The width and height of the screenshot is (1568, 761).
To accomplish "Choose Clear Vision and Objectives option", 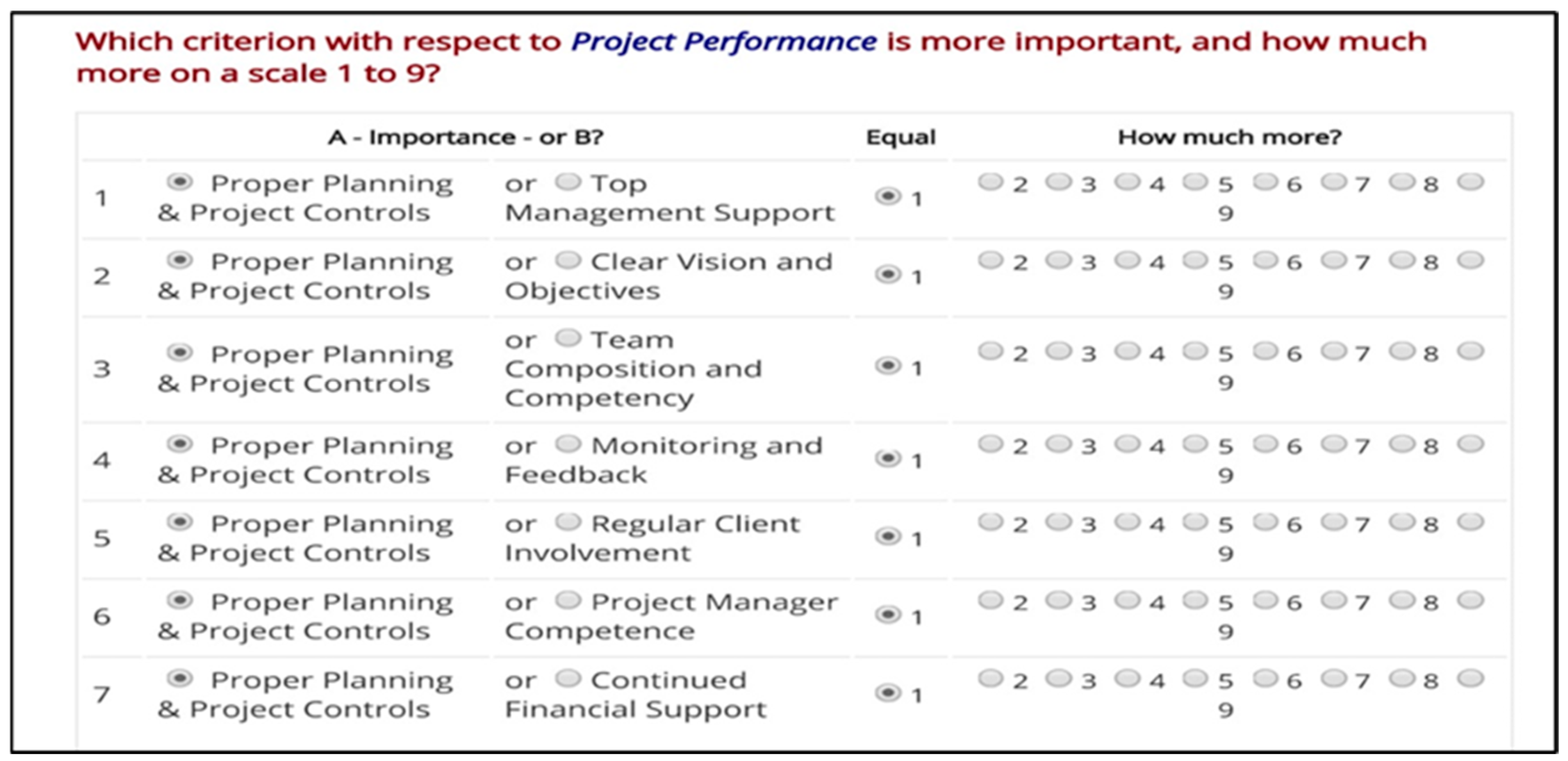I will [568, 260].
